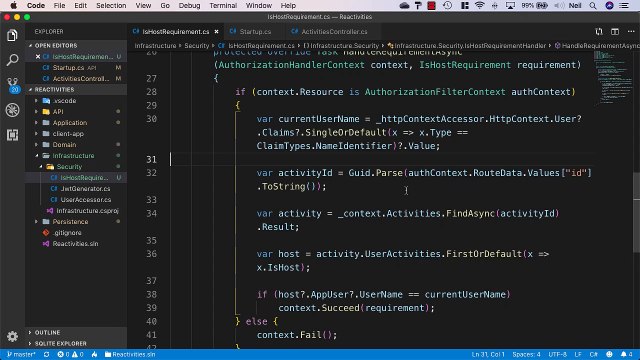Expand the SQLite Explorer panel
This screenshot has height=360, width=640.
tap(76, 343)
